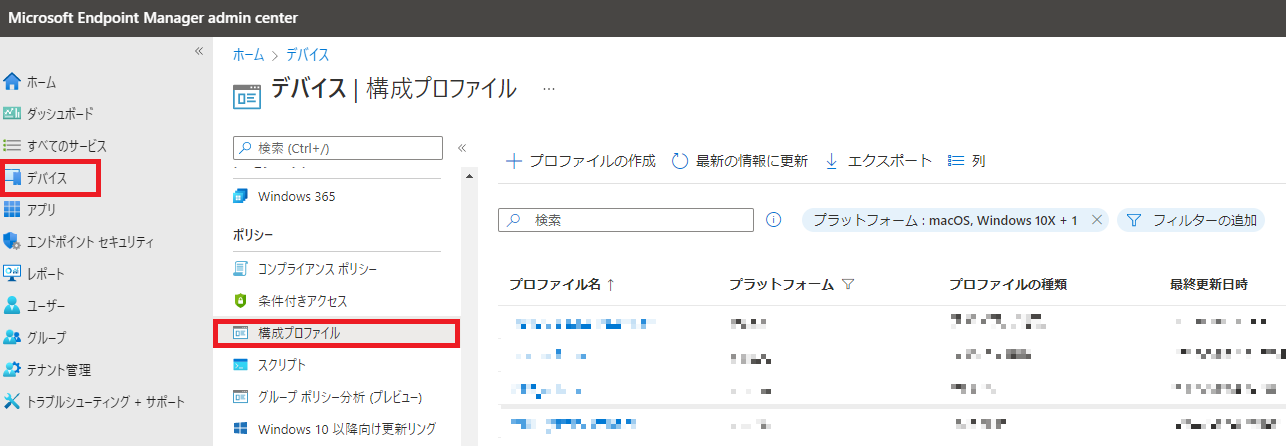
Task: Click the テナント管理 gear icon
Action: 12,370
